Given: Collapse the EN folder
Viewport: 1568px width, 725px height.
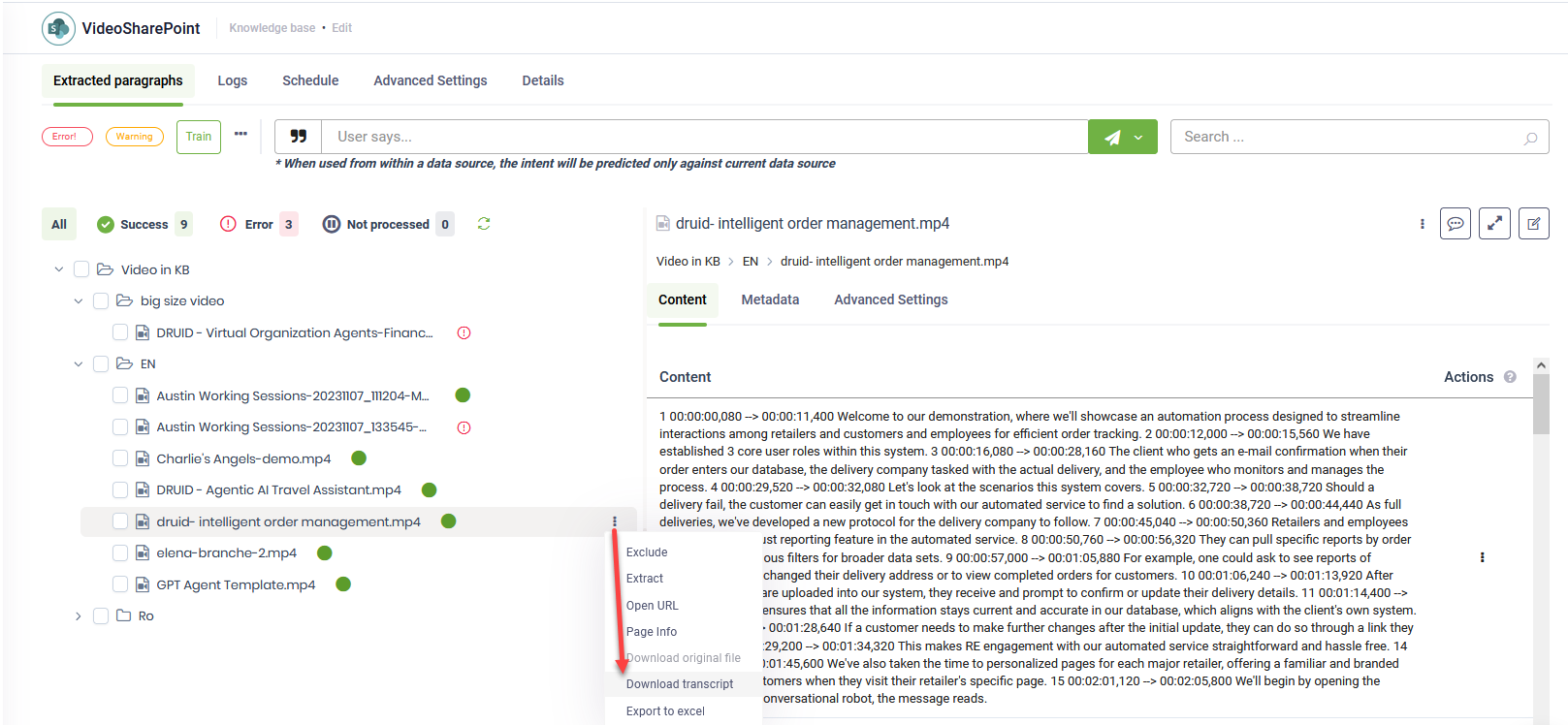Looking at the screenshot, I should 79,364.
